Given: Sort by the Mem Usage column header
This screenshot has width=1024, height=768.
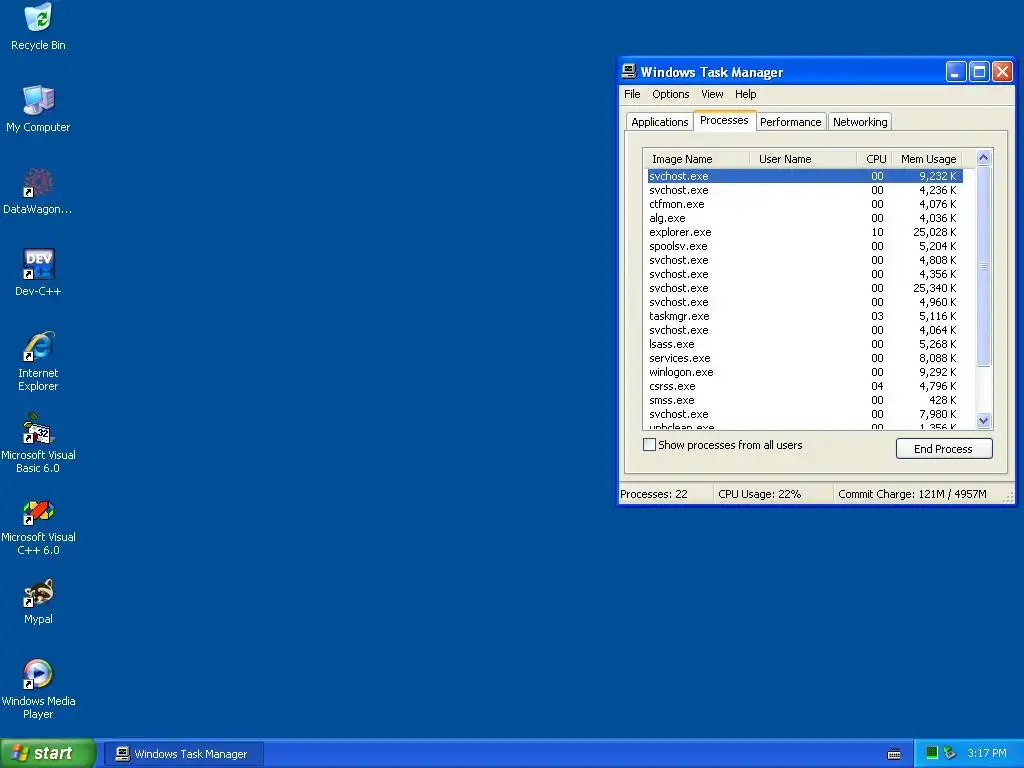Looking at the screenshot, I should pos(927,159).
